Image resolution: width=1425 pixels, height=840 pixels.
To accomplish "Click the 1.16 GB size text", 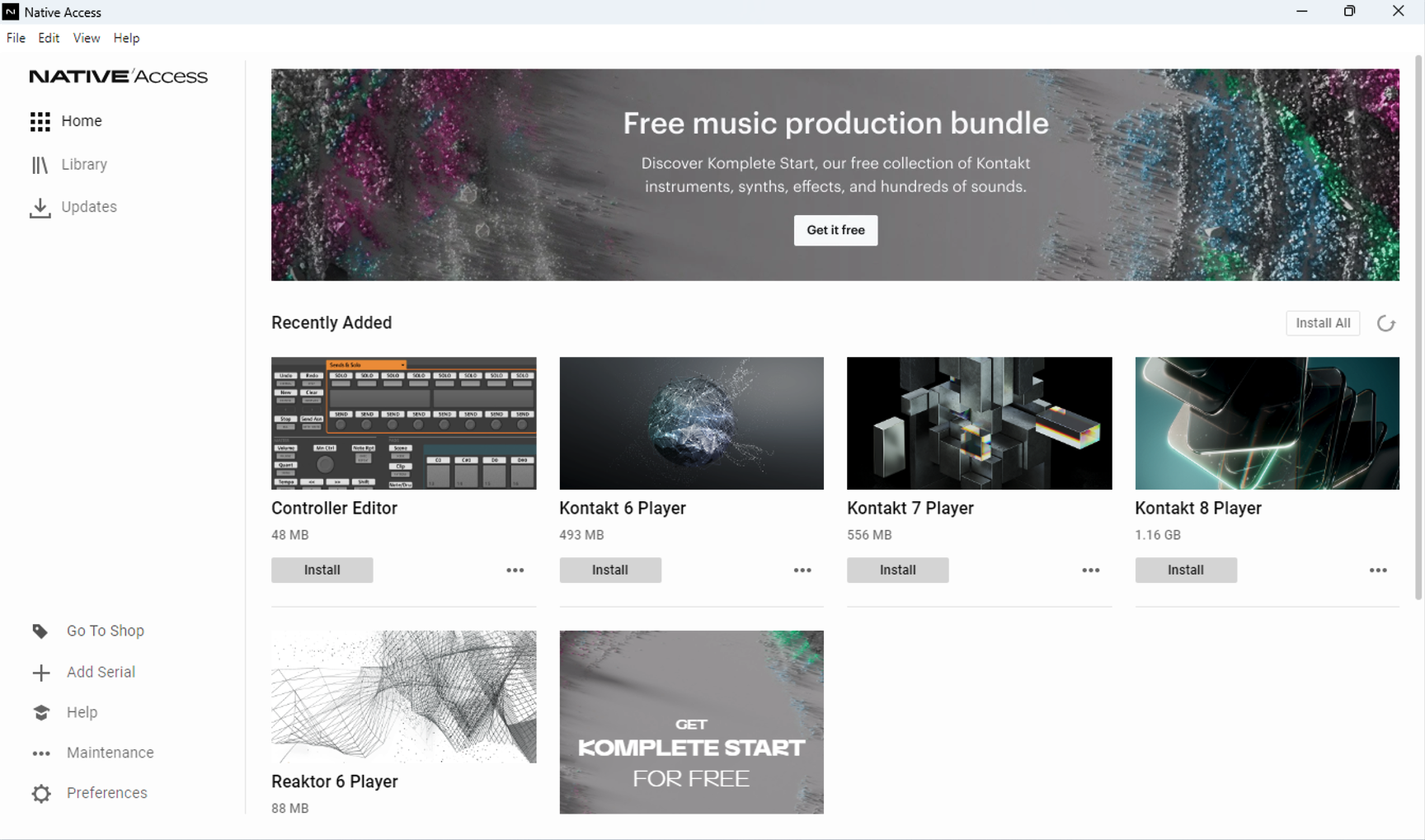I will [x=1158, y=535].
